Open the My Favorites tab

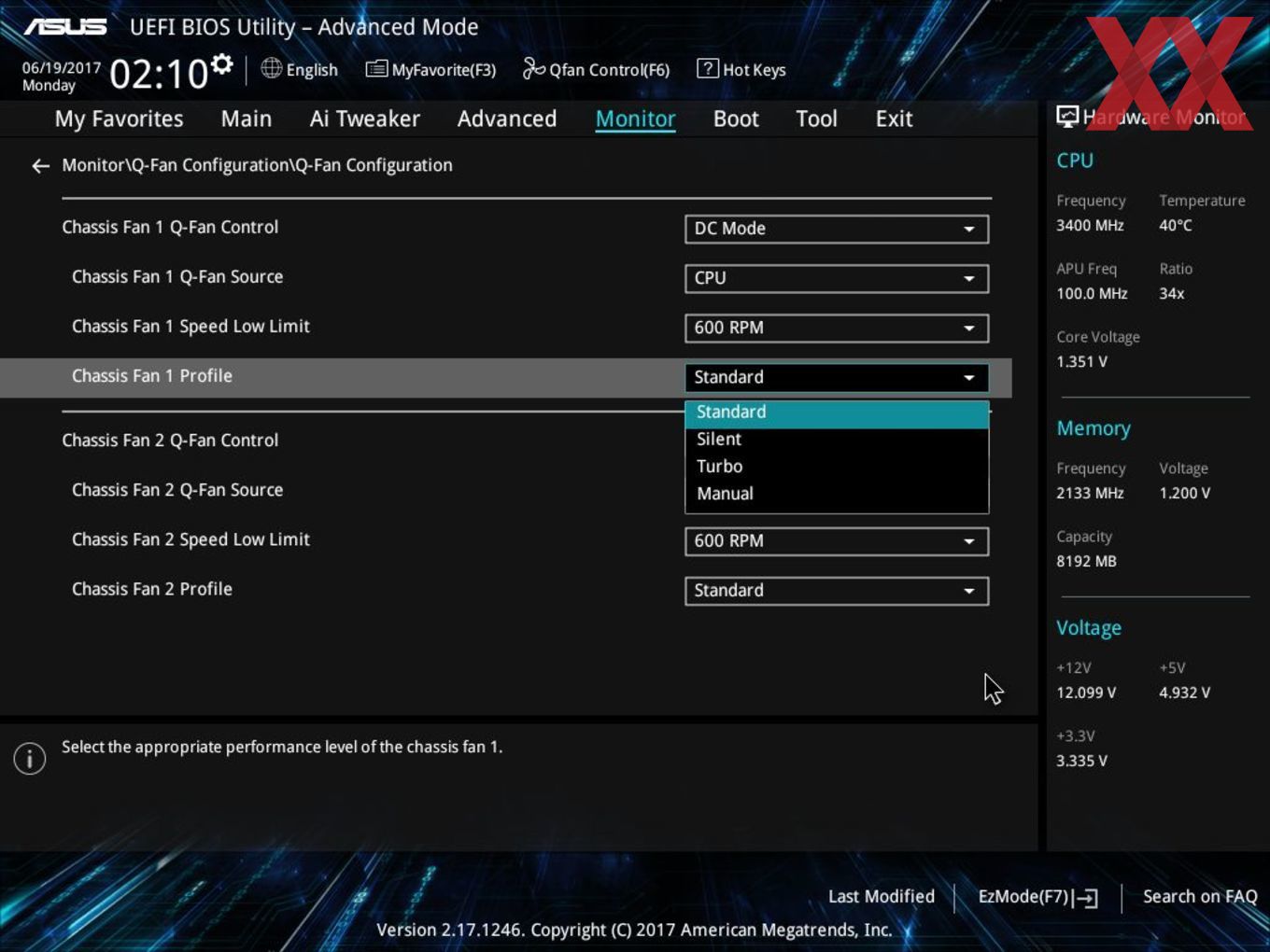(119, 119)
